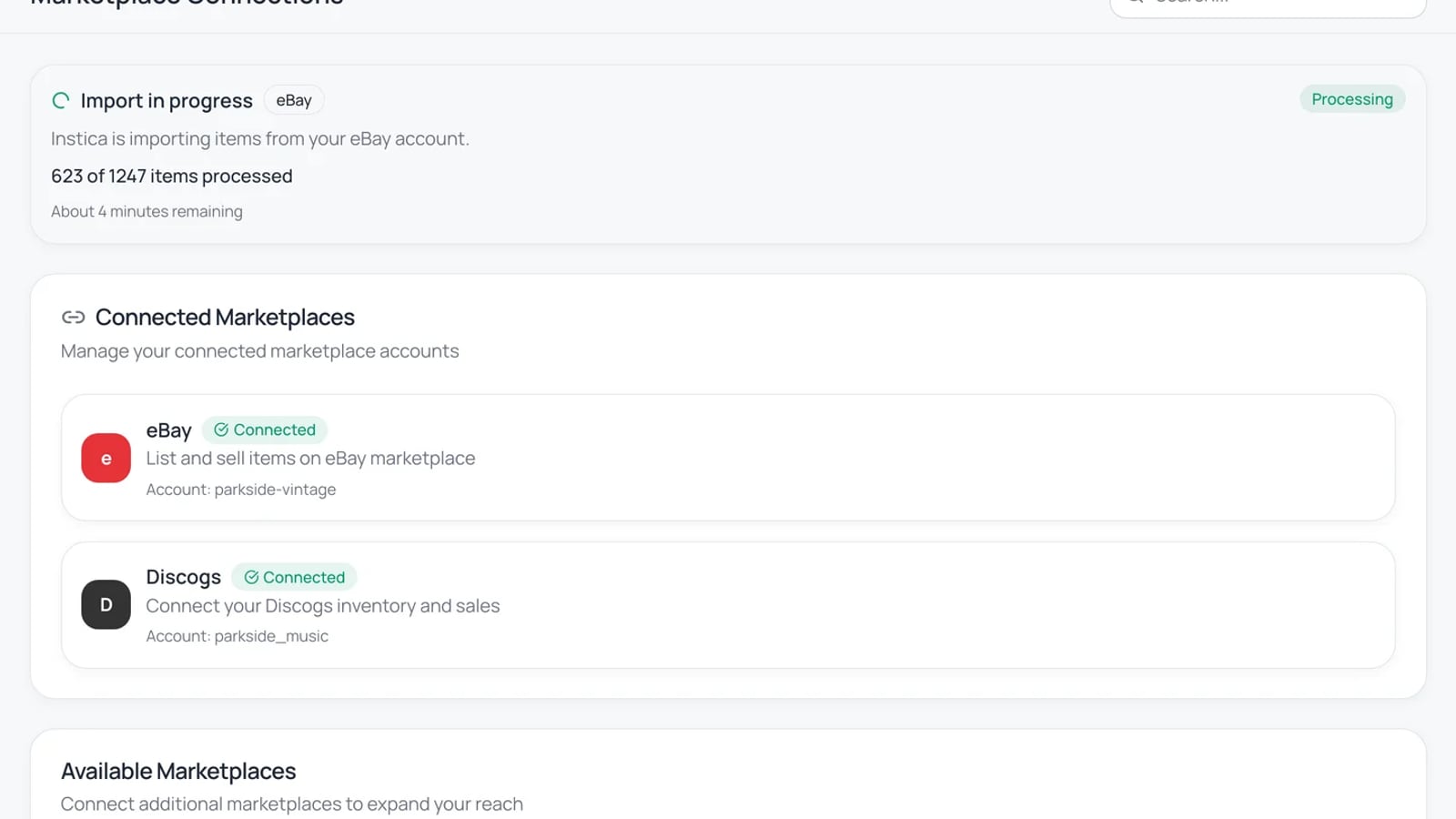Click the red eBay logo icon
This screenshot has width=1456, height=819.
[x=106, y=458]
